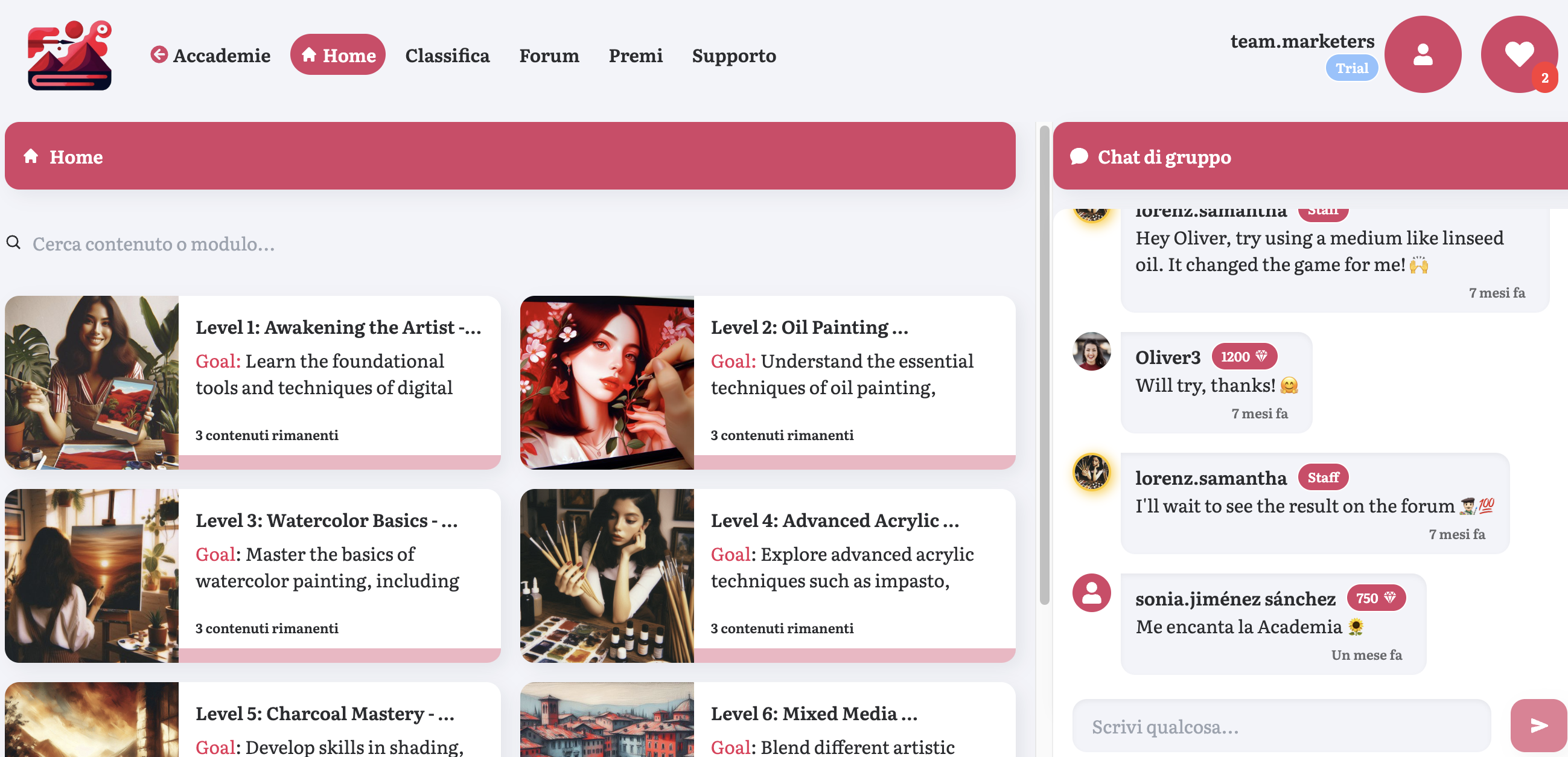This screenshot has height=757, width=1568.
Task: Open the heart notifications icon
Action: coord(1518,55)
